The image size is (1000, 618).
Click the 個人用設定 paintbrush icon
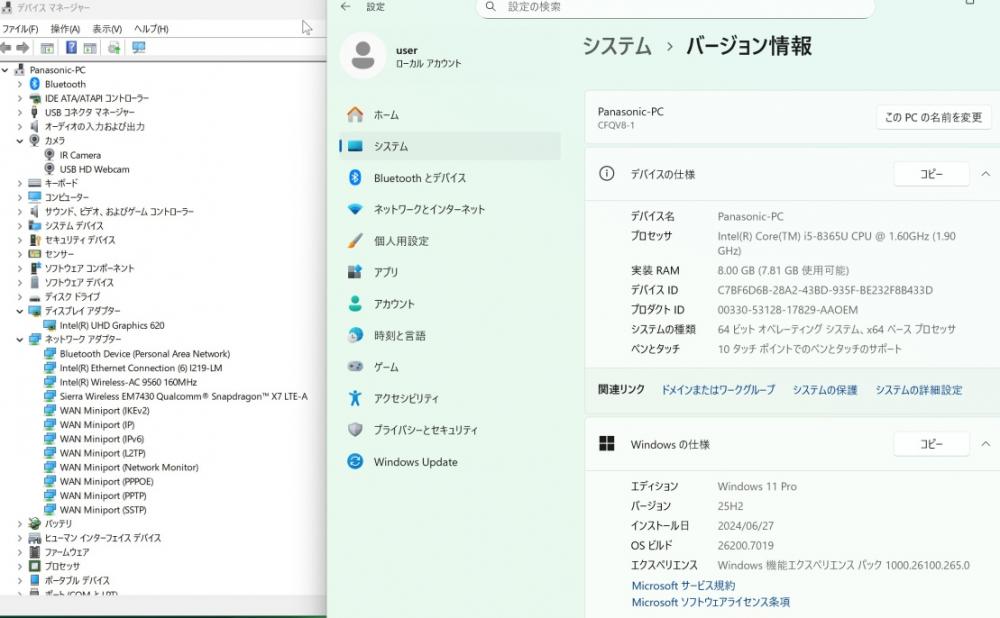click(x=355, y=240)
